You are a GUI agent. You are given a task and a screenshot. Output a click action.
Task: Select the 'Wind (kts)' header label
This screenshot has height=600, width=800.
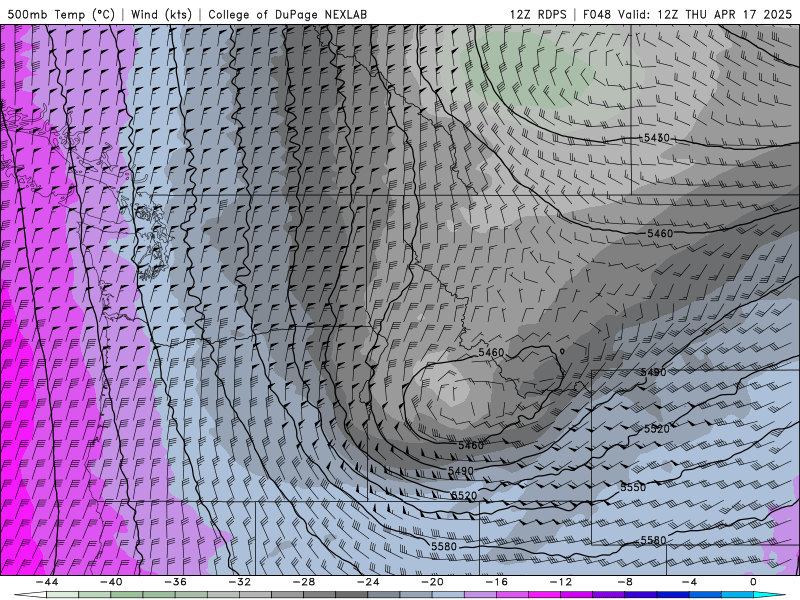pyautogui.click(x=162, y=14)
